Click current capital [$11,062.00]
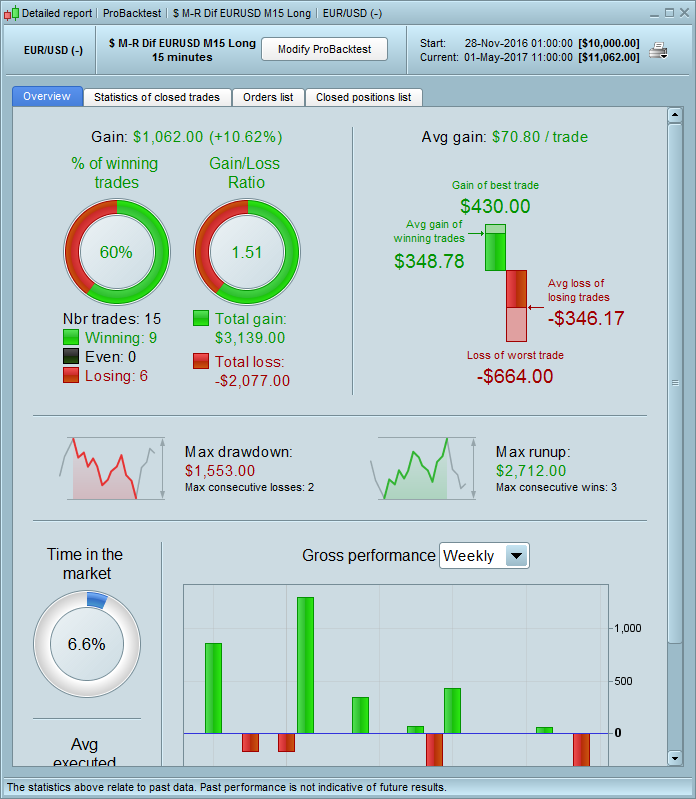 click(x=609, y=57)
